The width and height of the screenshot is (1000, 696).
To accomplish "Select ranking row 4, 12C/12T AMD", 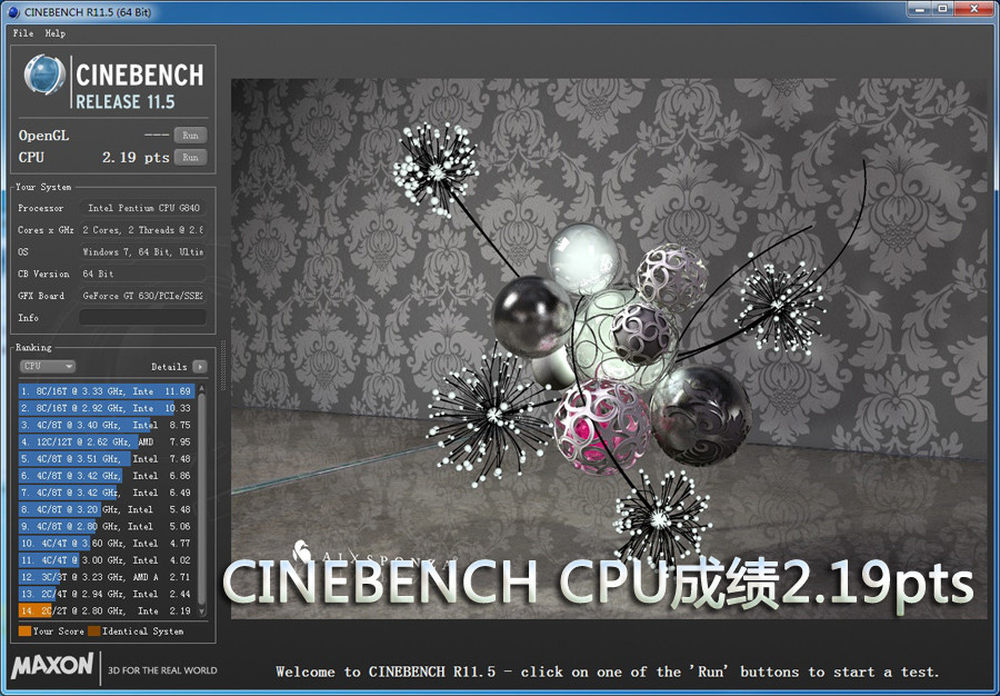I will click(x=107, y=441).
